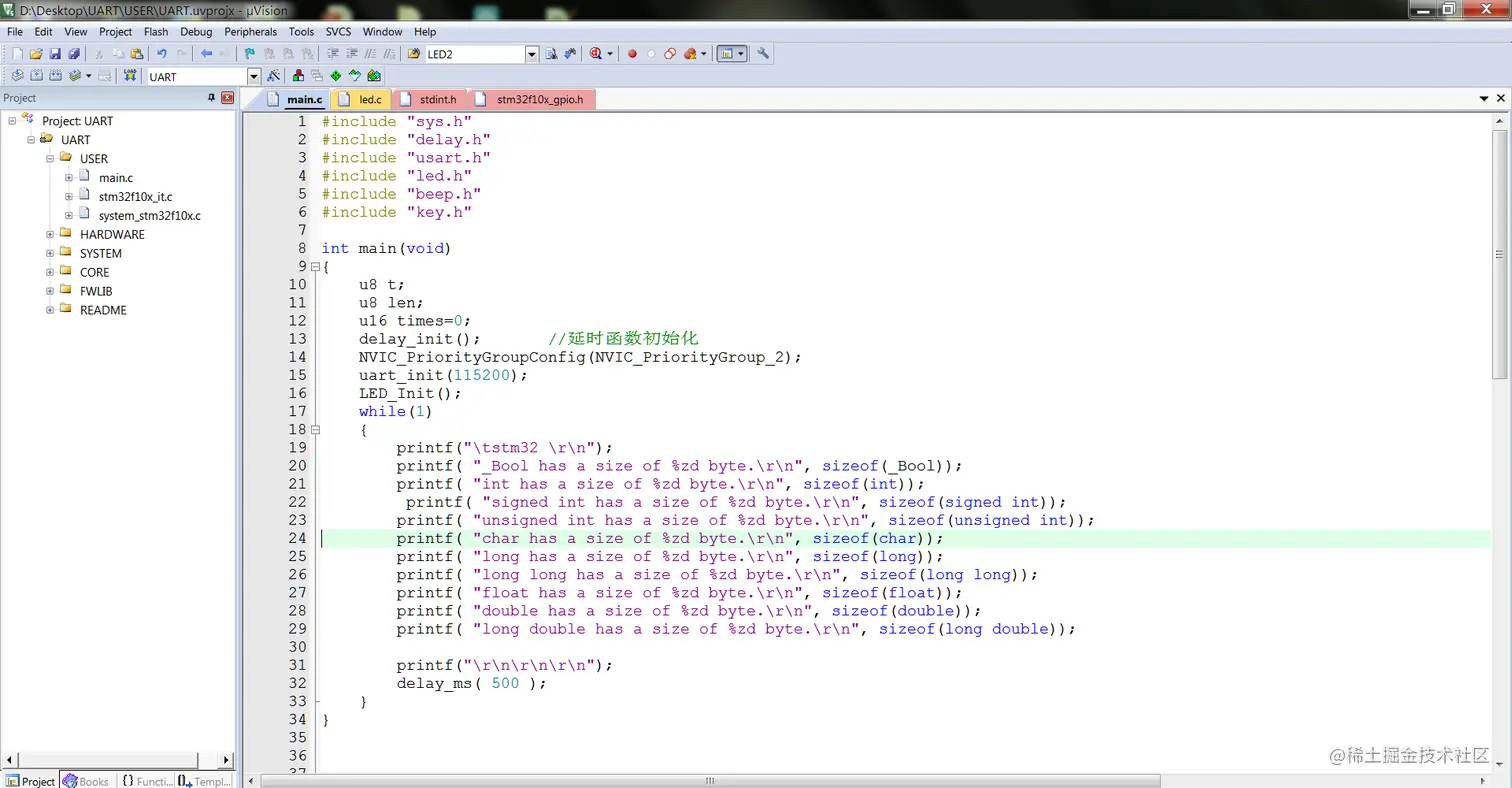Close the Project panel

(x=227, y=98)
